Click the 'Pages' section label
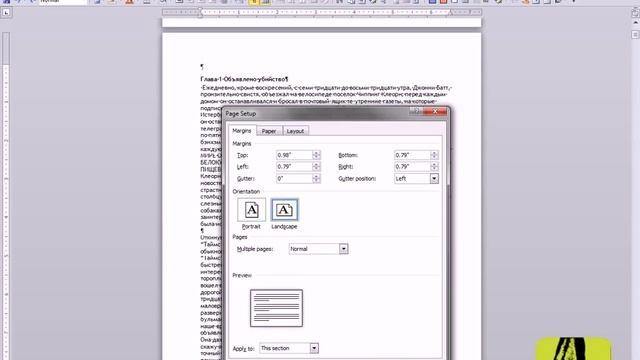Screen dimensions: 640x360 [240, 237]
